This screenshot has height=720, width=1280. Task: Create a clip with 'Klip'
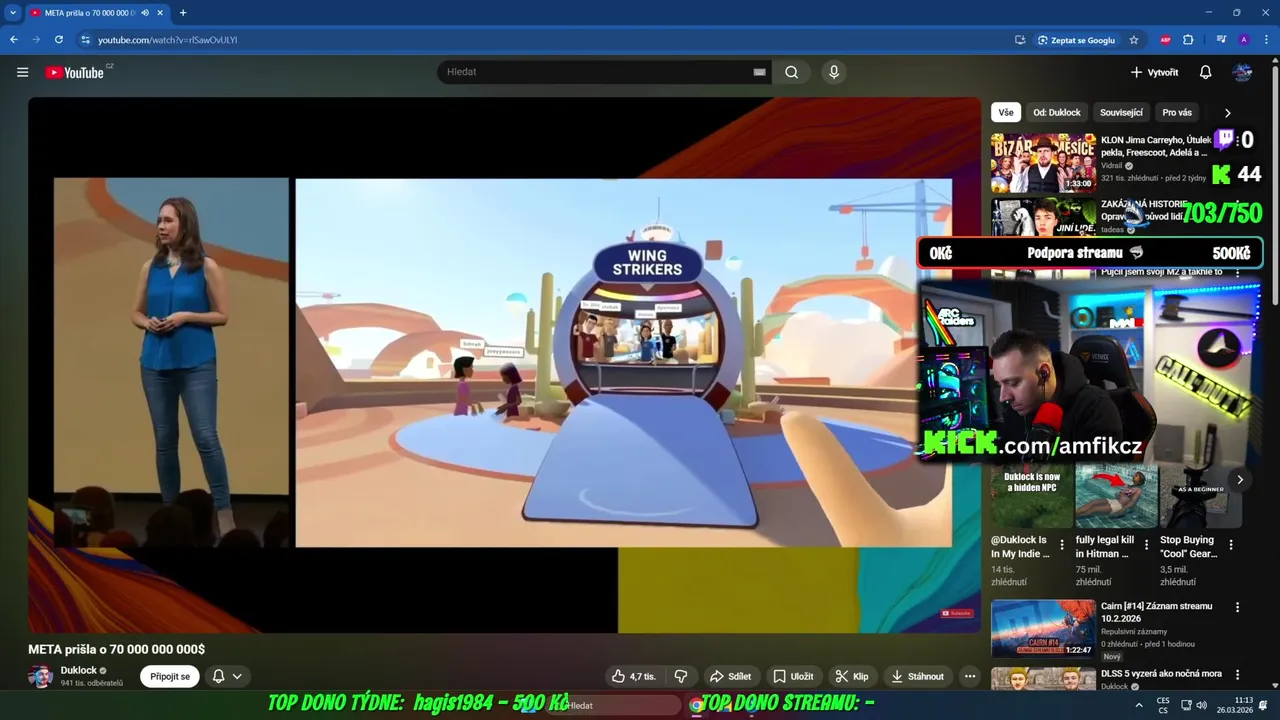tap(852, 676)
